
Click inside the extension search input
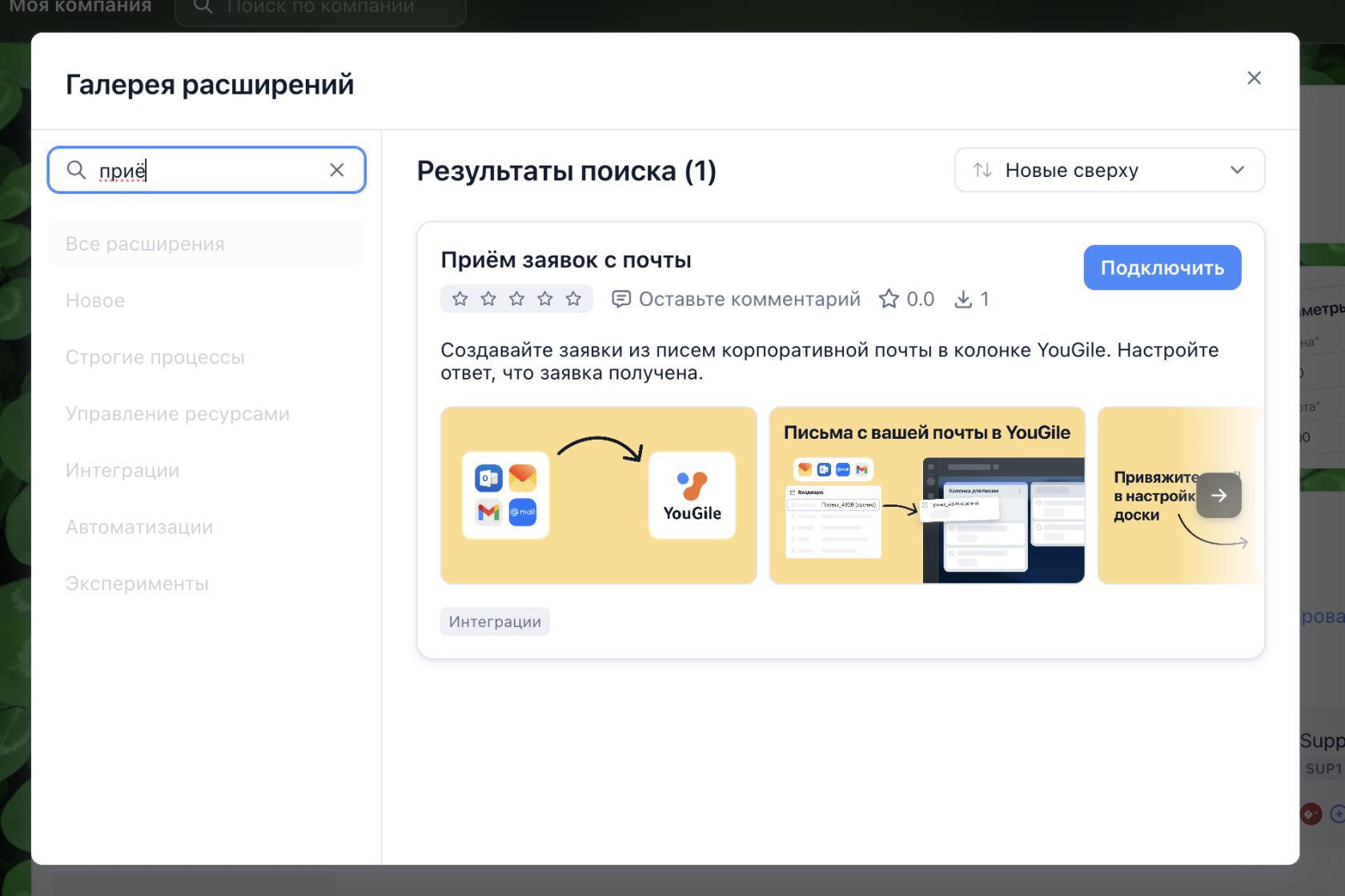[208, 170]
